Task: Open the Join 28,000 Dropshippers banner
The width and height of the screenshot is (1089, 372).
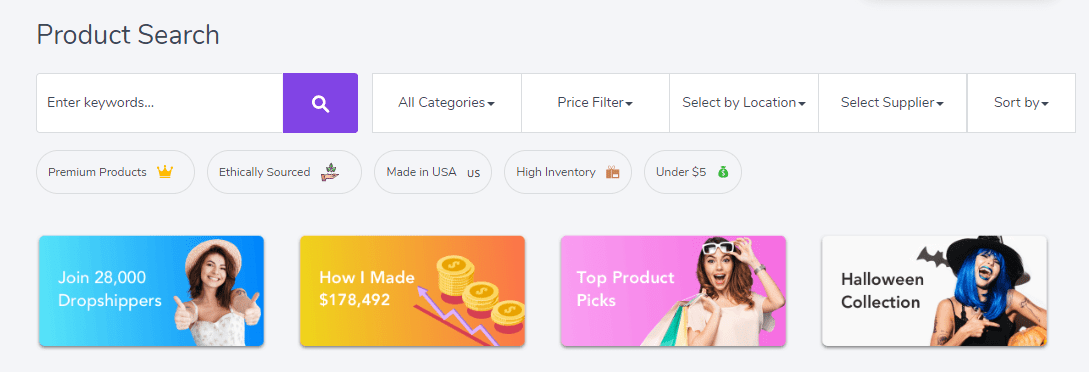Action: tap(151, 291)
